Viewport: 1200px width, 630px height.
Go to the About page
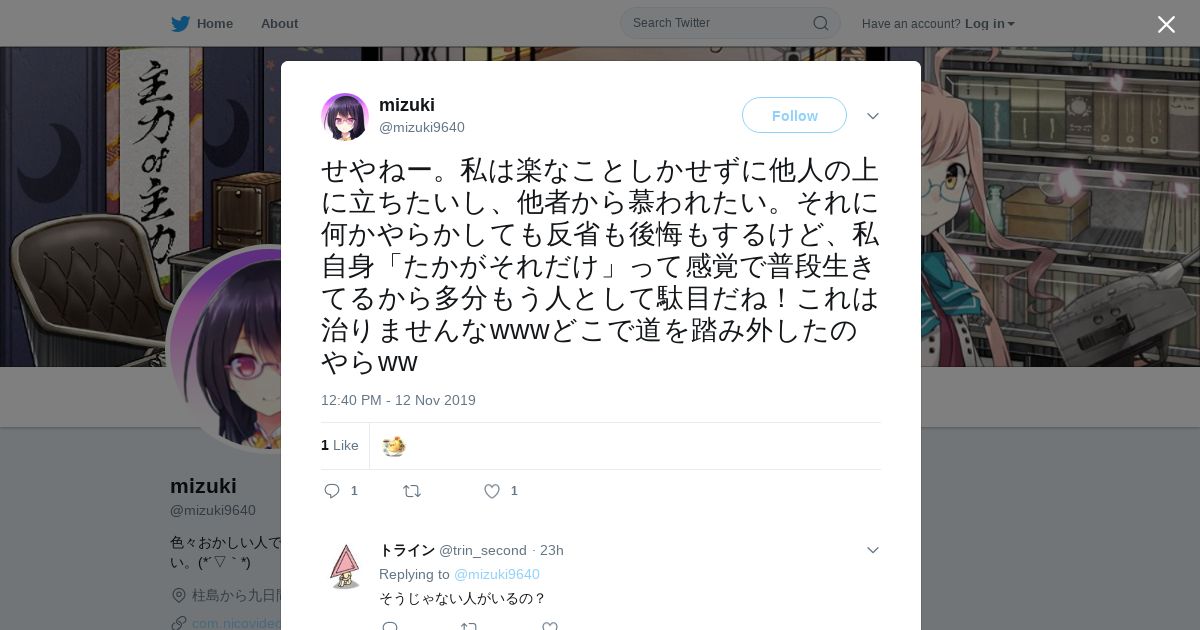point(279,23)
